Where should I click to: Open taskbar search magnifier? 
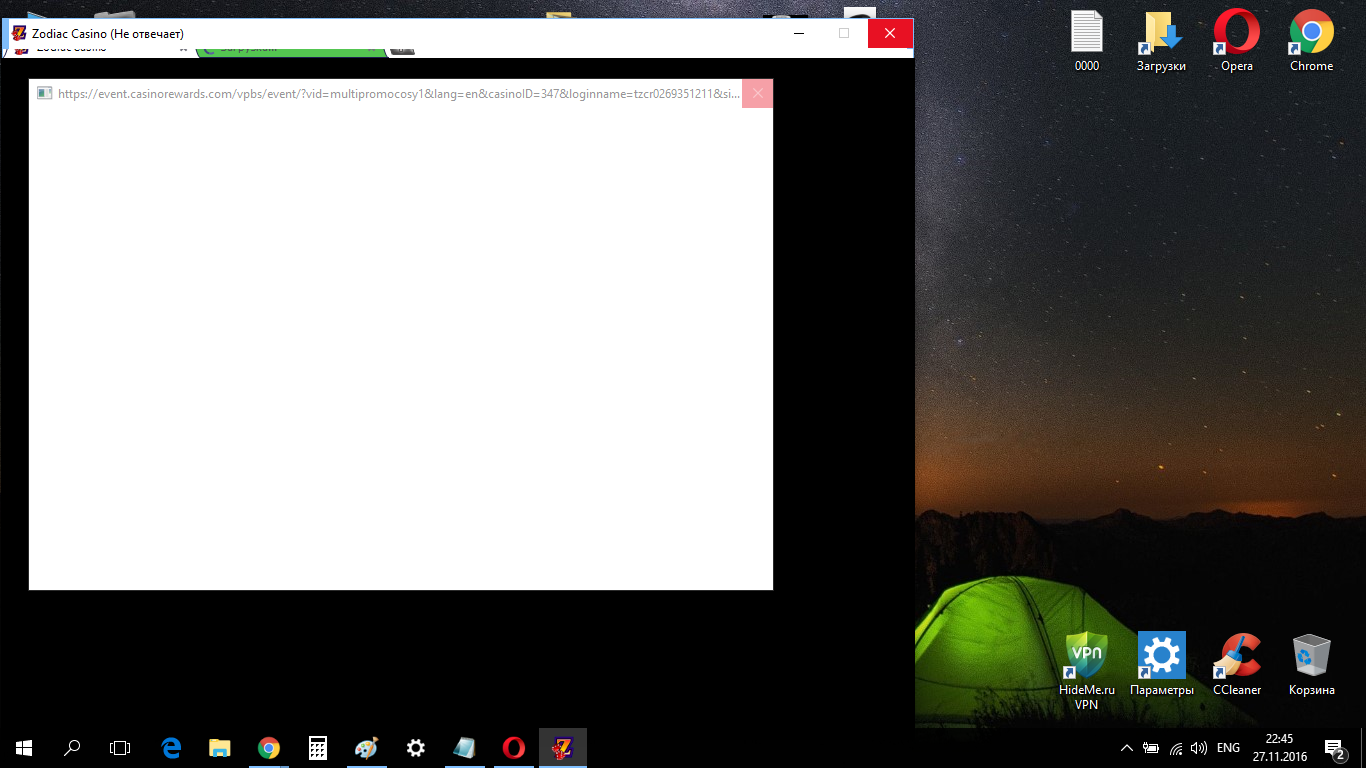(x=72, y=747)
